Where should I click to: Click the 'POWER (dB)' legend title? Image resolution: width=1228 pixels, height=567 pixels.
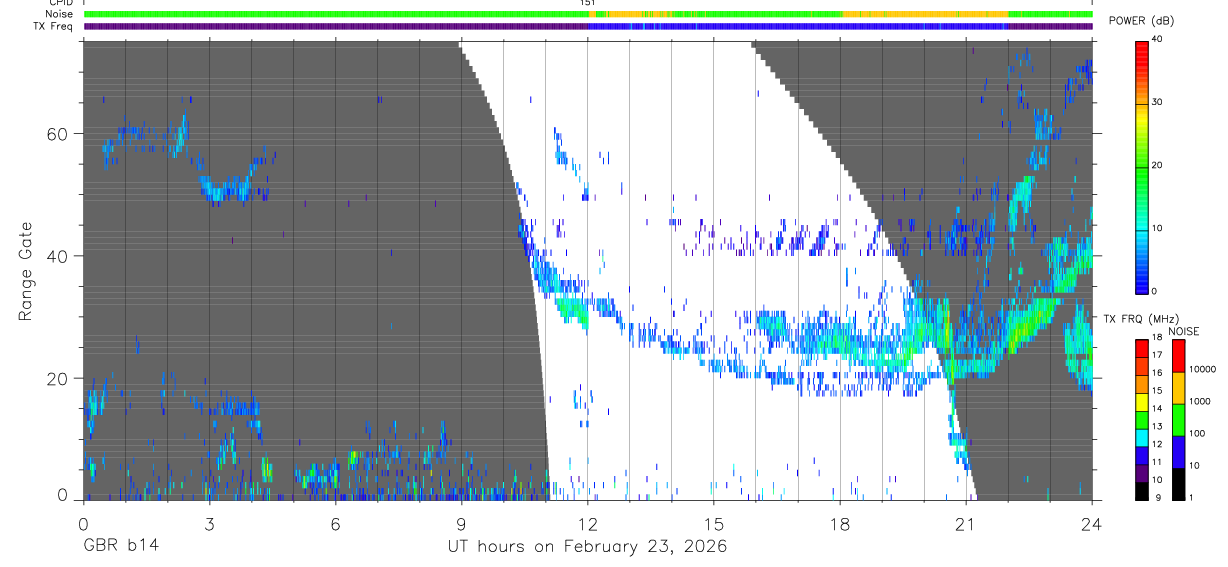point(1141,21)
